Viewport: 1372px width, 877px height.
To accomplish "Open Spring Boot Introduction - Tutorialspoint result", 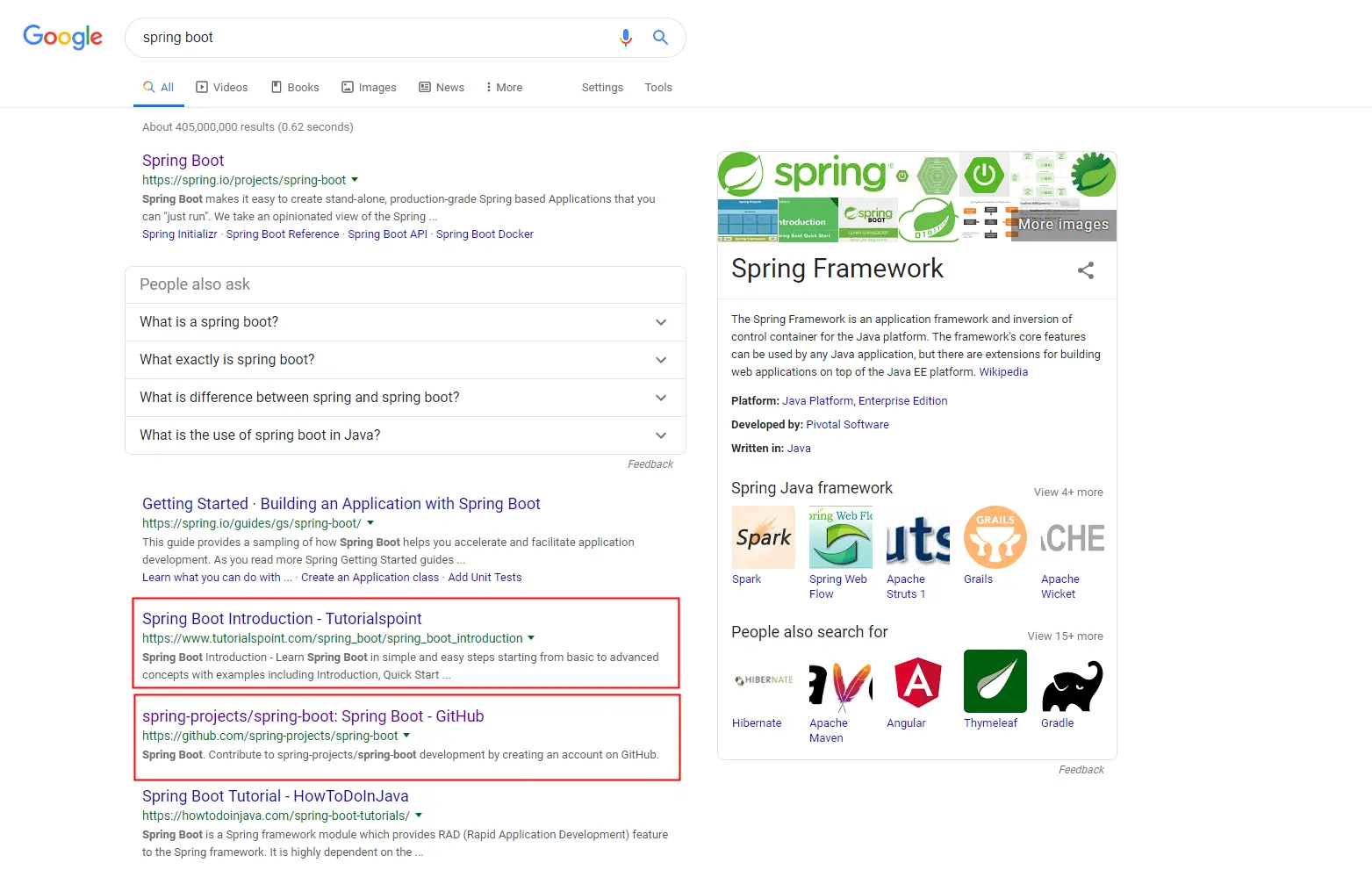I will (x=282, y=619).
